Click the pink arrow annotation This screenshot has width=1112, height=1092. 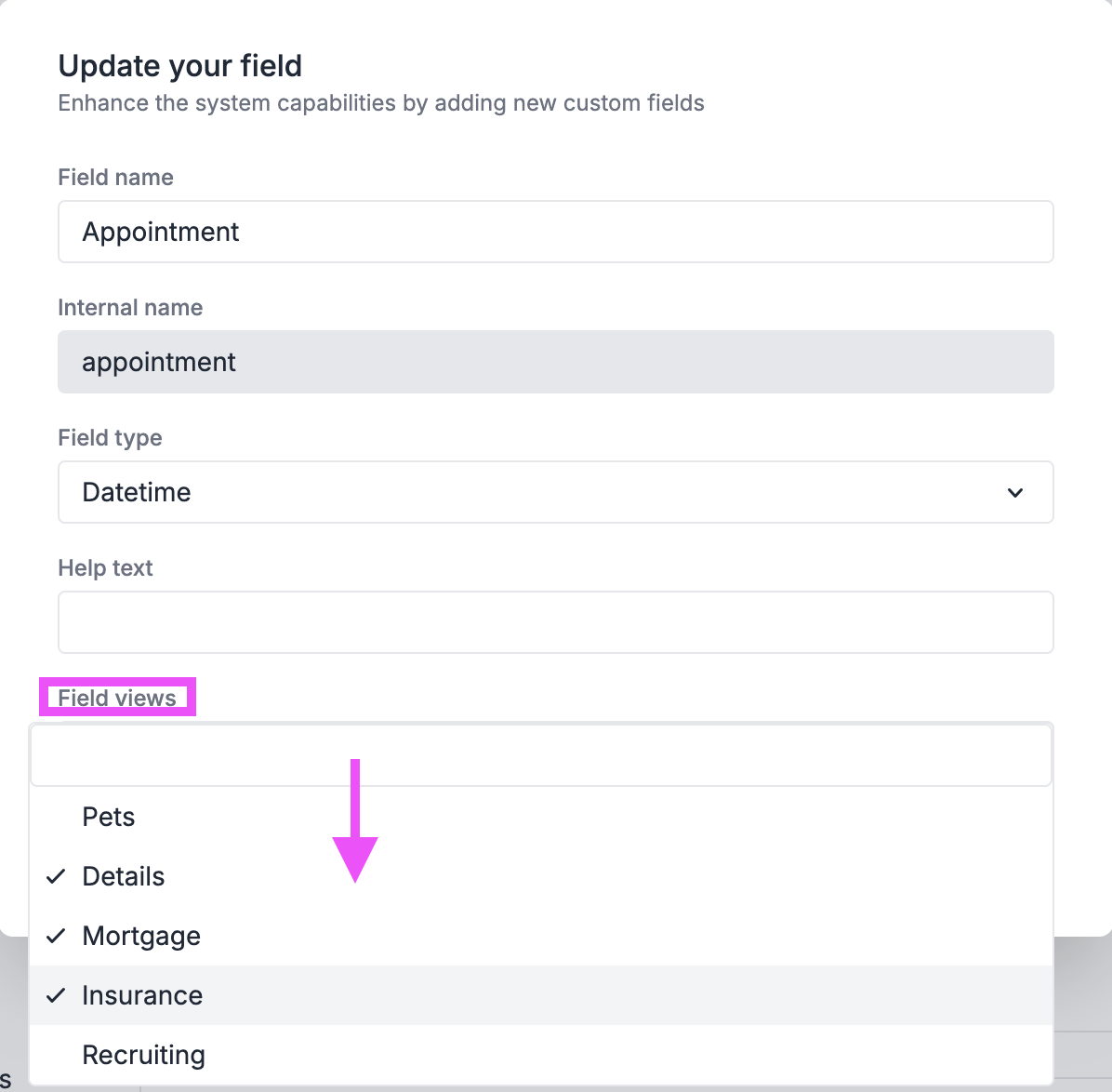[x=356, y=819]
